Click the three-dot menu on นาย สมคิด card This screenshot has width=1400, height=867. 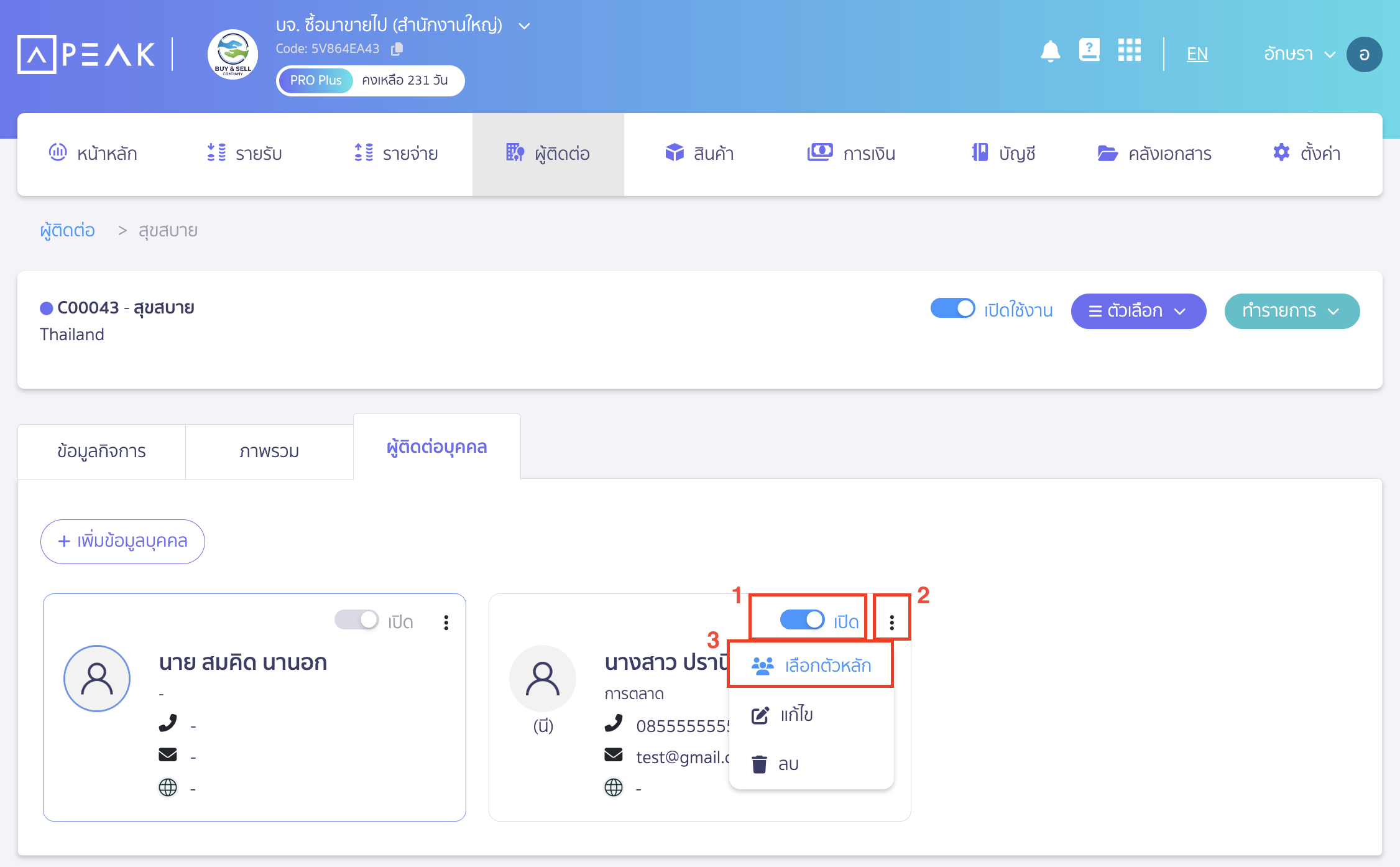pyautogui.click(x=446, y=622)
